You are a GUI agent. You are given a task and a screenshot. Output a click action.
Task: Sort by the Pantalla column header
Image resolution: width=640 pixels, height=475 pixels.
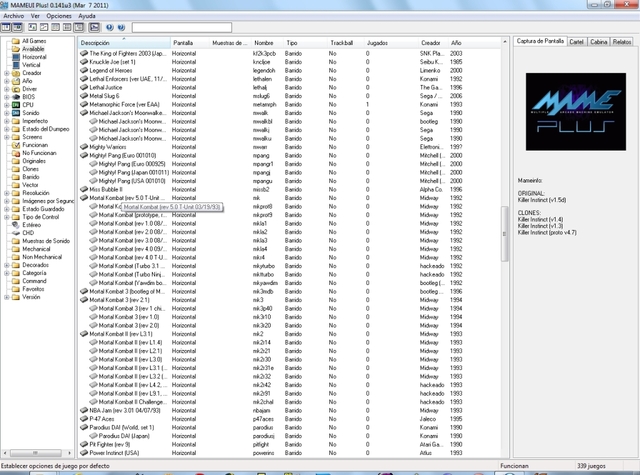[190, 42]
